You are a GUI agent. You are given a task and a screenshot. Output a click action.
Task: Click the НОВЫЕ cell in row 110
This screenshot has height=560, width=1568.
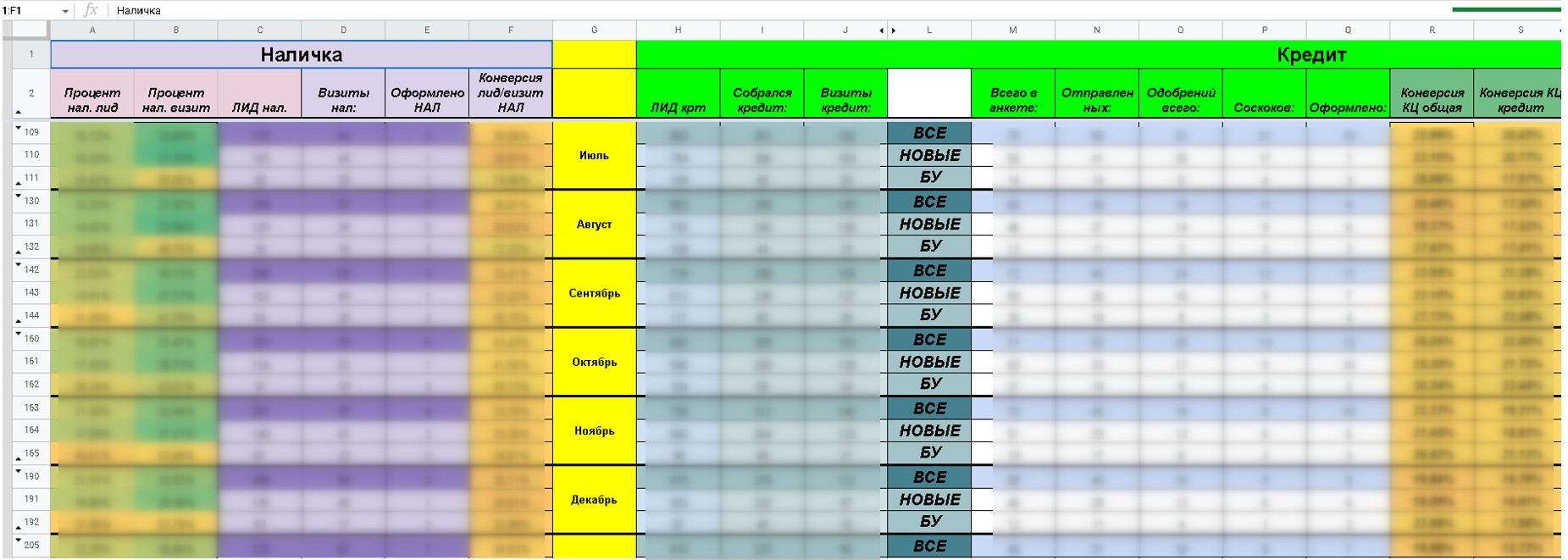[x=929, y=155]
